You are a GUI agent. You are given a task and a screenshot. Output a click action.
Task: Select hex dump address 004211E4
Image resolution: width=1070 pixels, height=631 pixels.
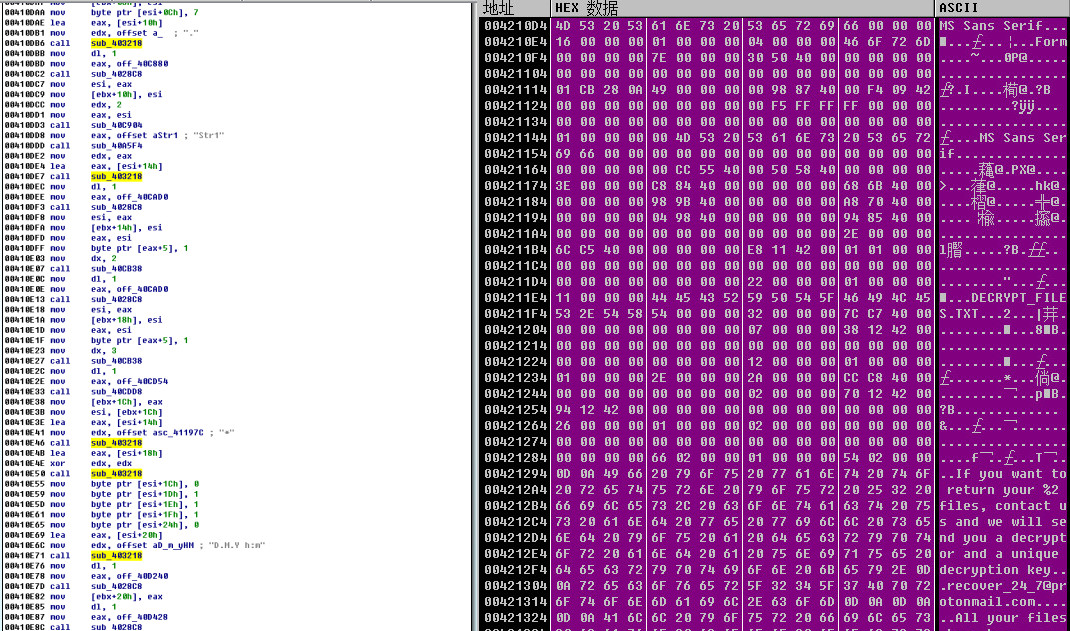pos(513,297)
